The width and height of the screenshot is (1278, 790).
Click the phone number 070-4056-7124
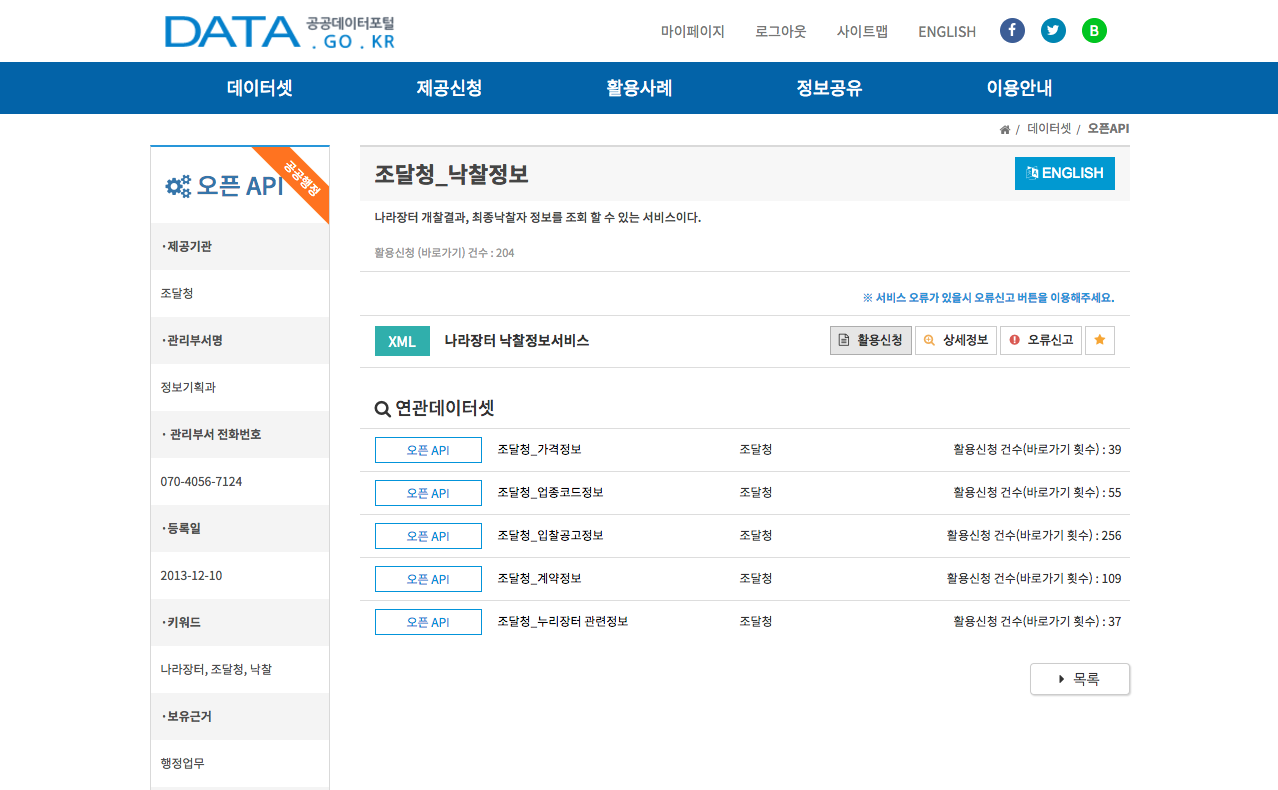click(201, 482)
